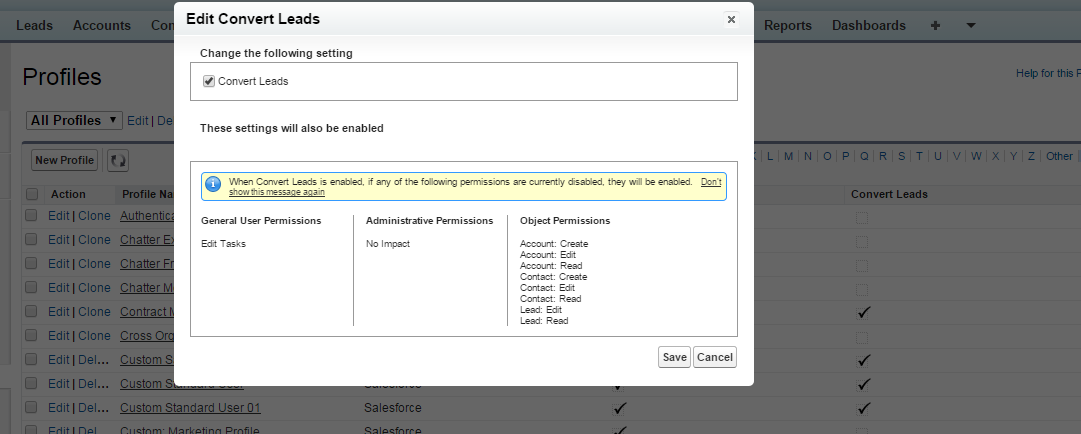The width and height of the screenshot is (1081, 434).
Task: Open the Reports tab
Action: point(787,25)
